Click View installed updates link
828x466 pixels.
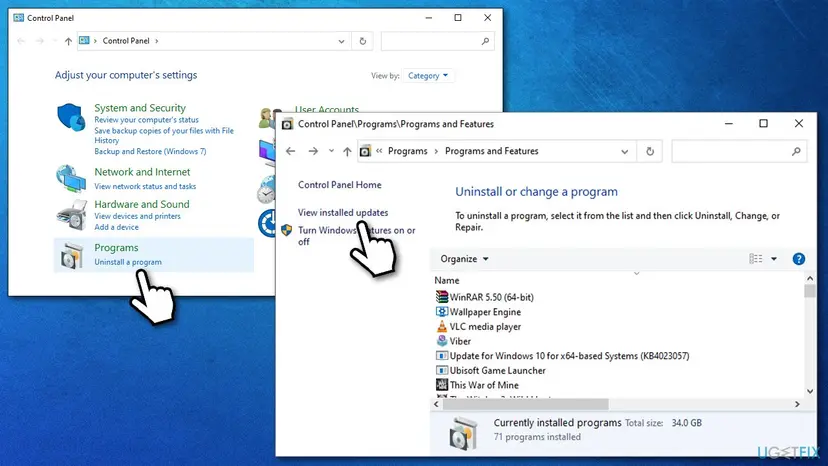pos(343,212)
